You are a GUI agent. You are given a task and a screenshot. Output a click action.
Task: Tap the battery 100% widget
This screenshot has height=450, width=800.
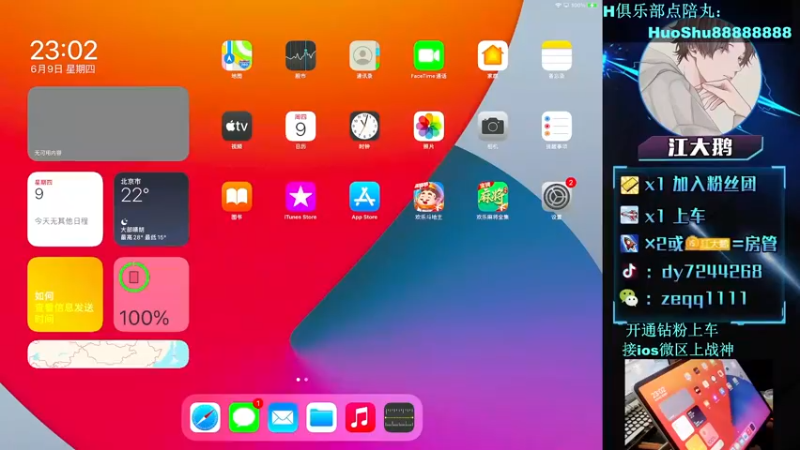click(x=151, y=294)
